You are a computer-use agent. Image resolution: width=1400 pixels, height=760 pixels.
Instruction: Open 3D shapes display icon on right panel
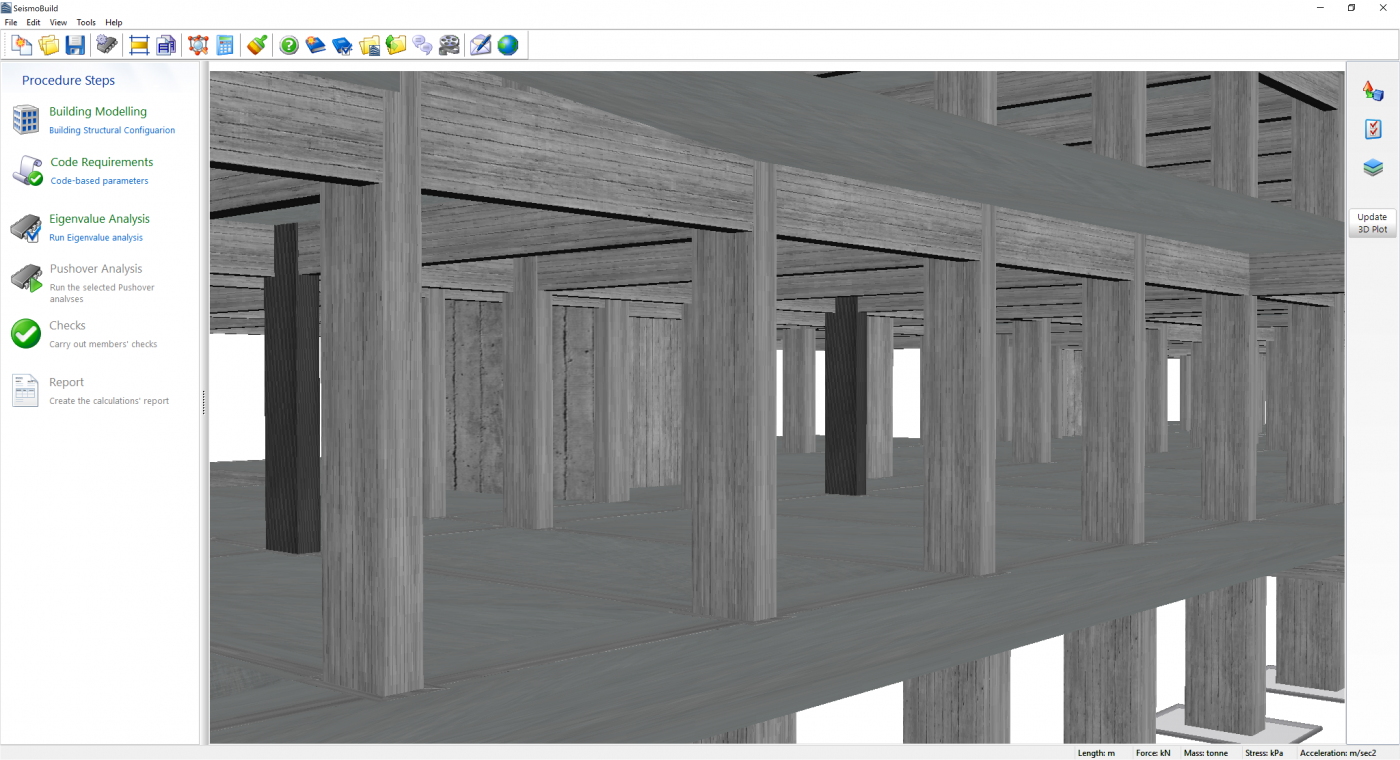tap(1373, 91)
